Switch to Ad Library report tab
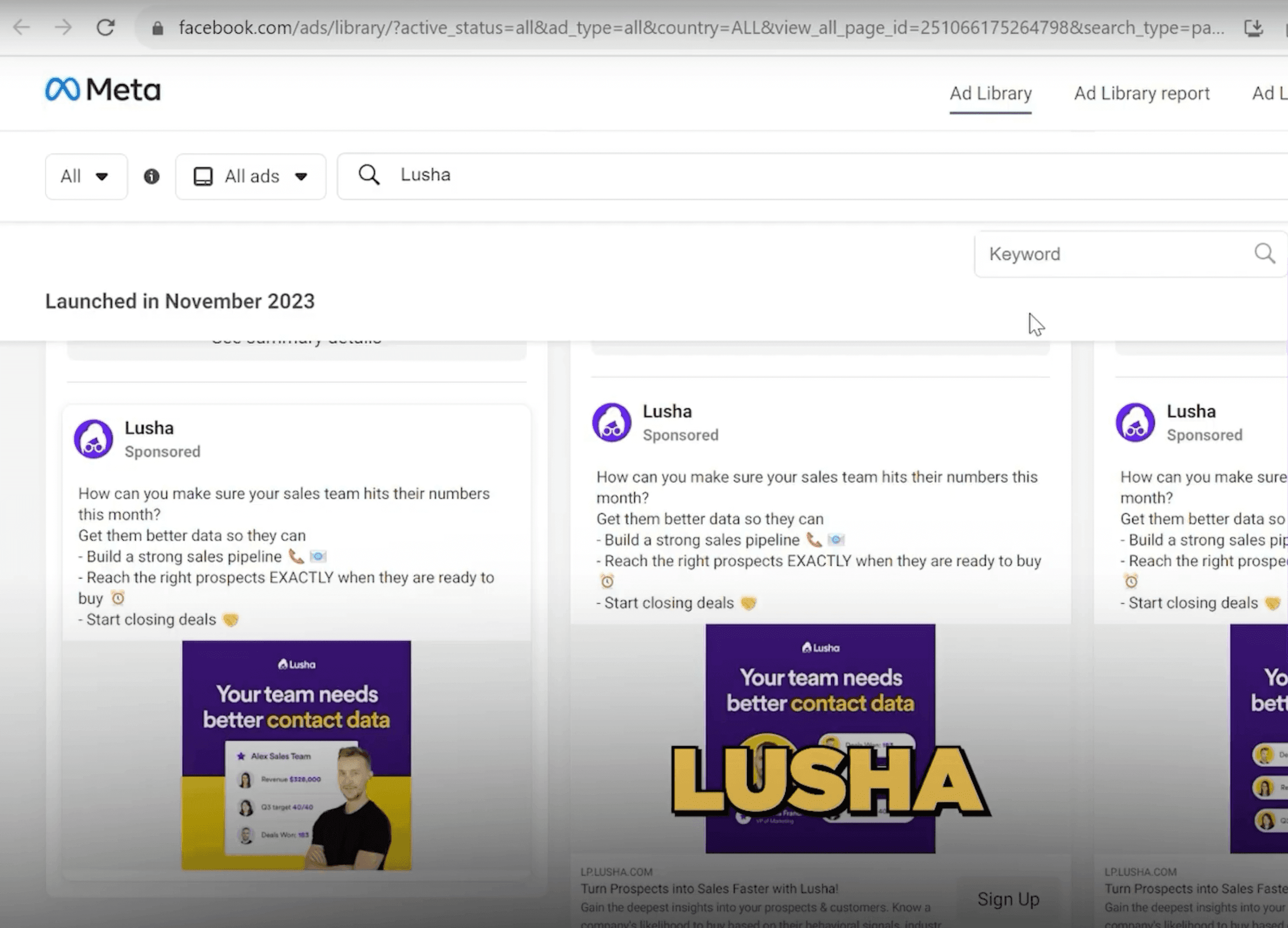This screenshot has width=1288, height=928. pos(1142,93)
